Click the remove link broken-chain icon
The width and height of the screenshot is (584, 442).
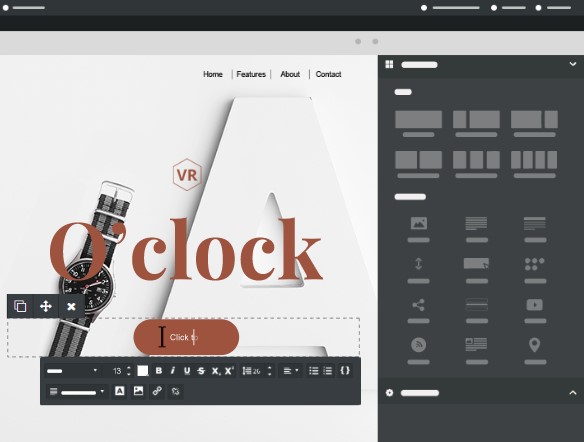pos(175,391)
